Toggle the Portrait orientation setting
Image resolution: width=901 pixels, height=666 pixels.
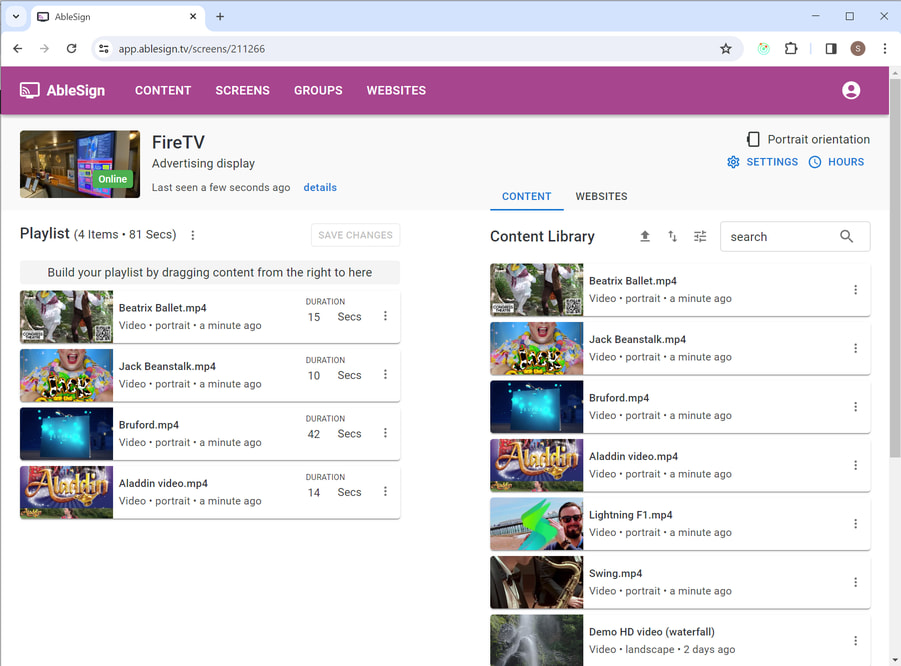[808, 139]
